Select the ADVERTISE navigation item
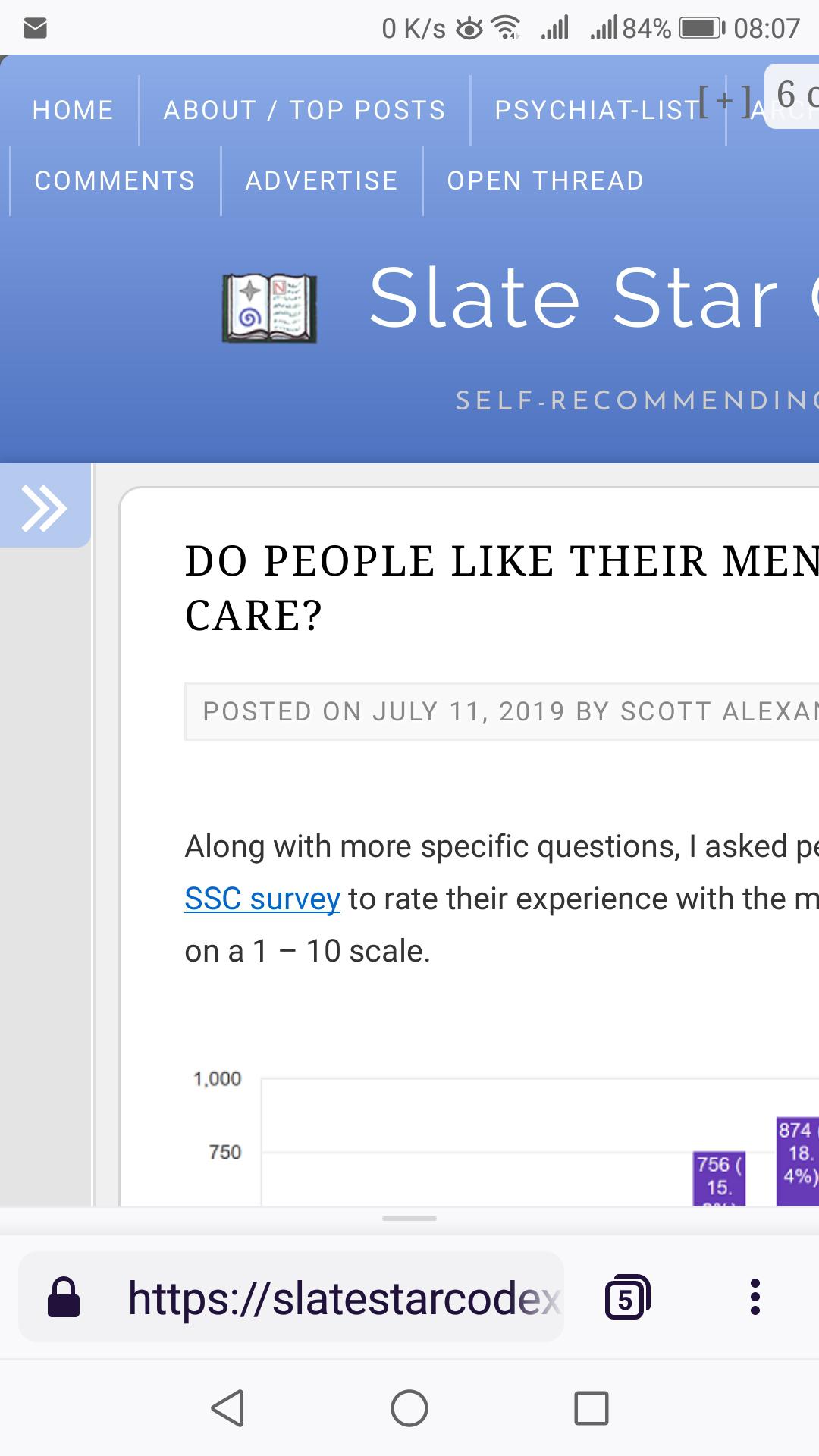This screenshot has width=819, height=1456. coord(322,180)
